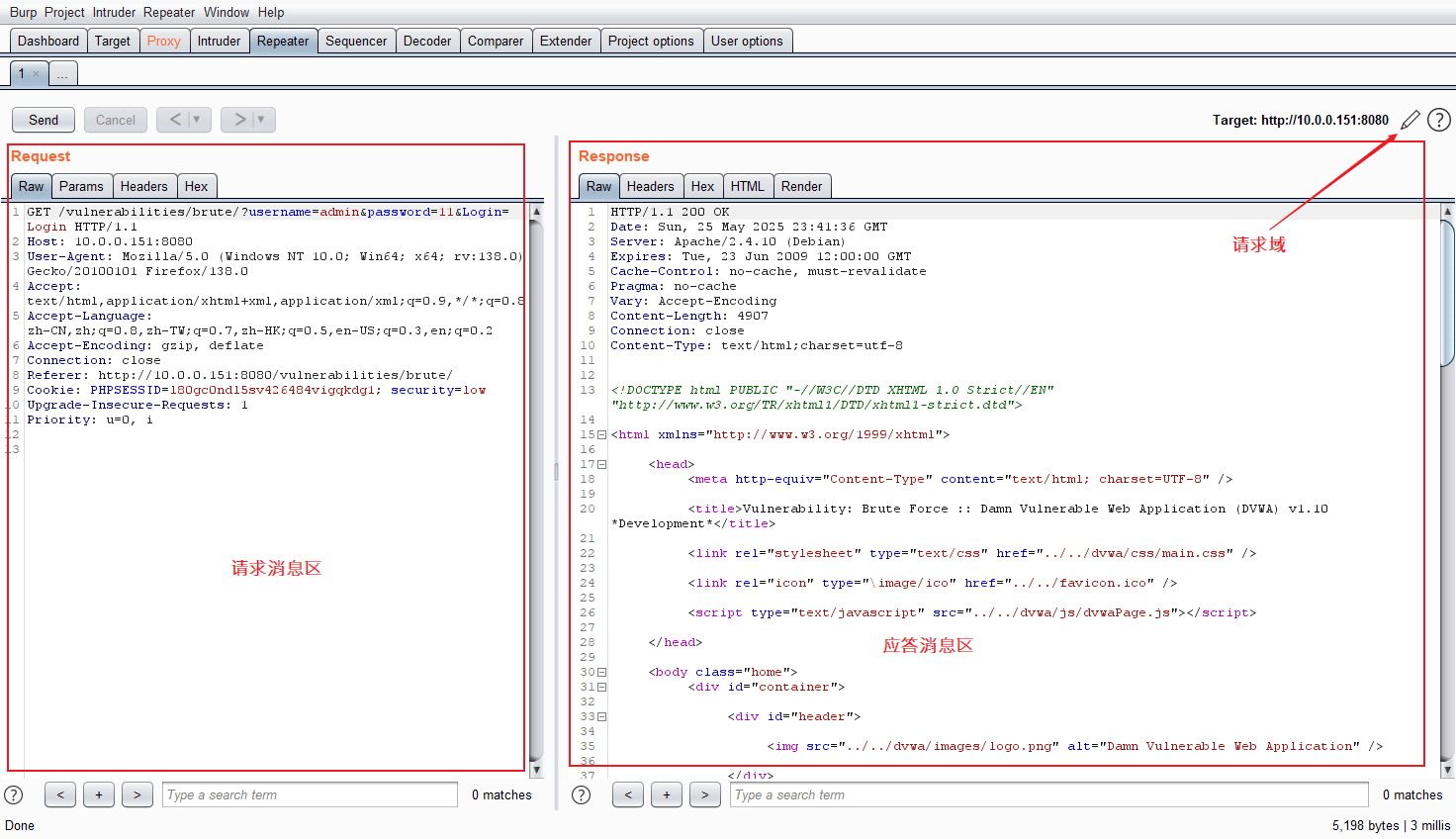Image resolution: width=1456 pixels, height=839 pixels.
Task: Send the request
Action: [x=44, y=120]
